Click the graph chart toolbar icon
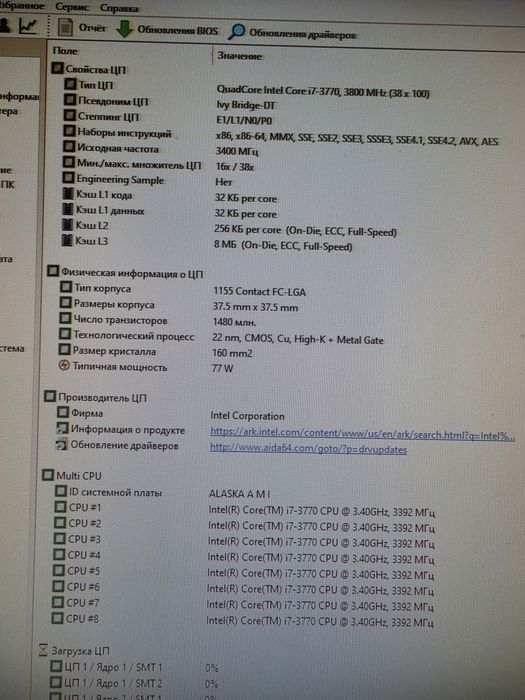Screen dimensions: 525x700 coord(28,26)
